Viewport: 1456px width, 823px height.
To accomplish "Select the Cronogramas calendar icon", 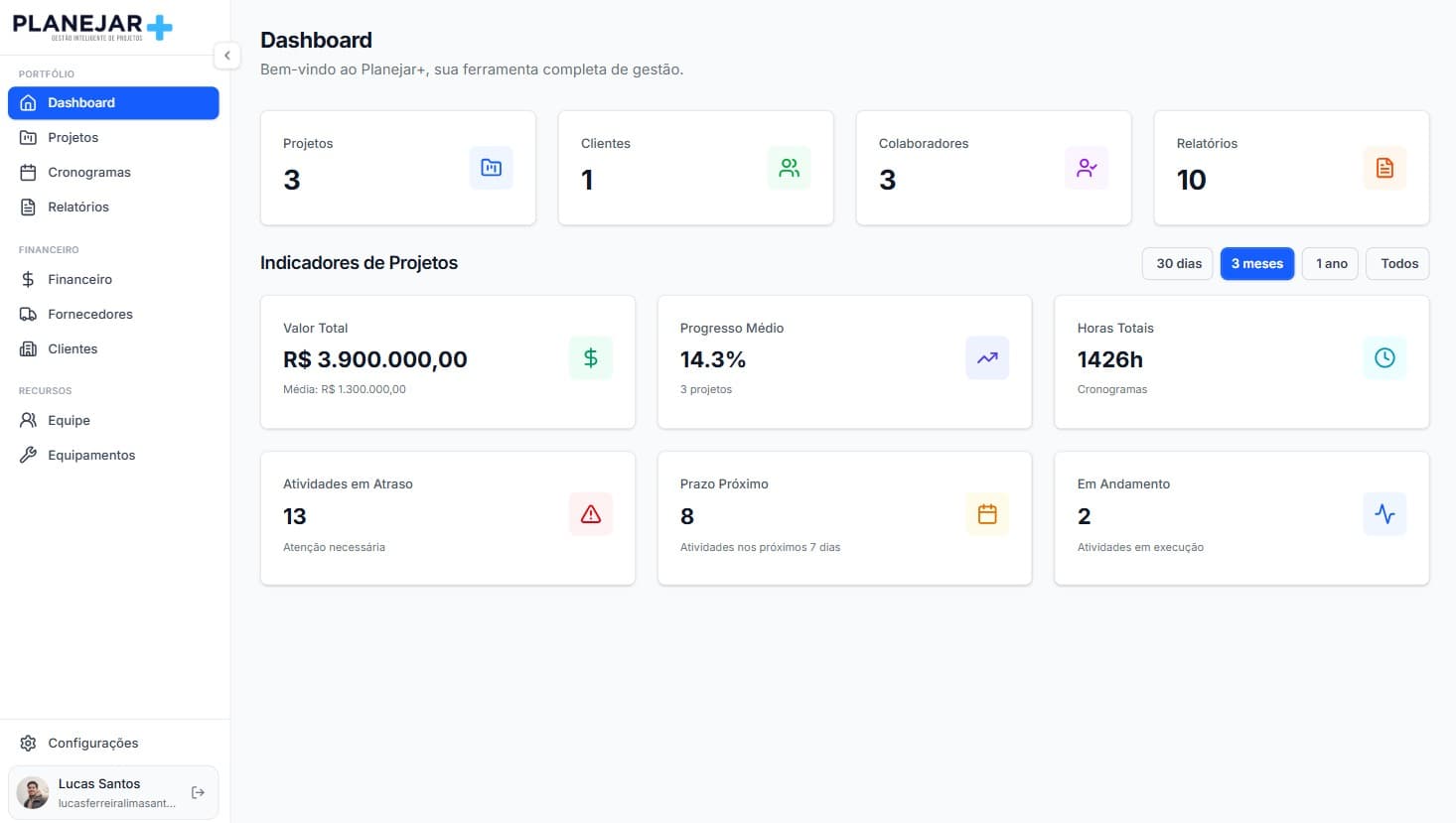I will pyautogui.click(x=29, y=172).
